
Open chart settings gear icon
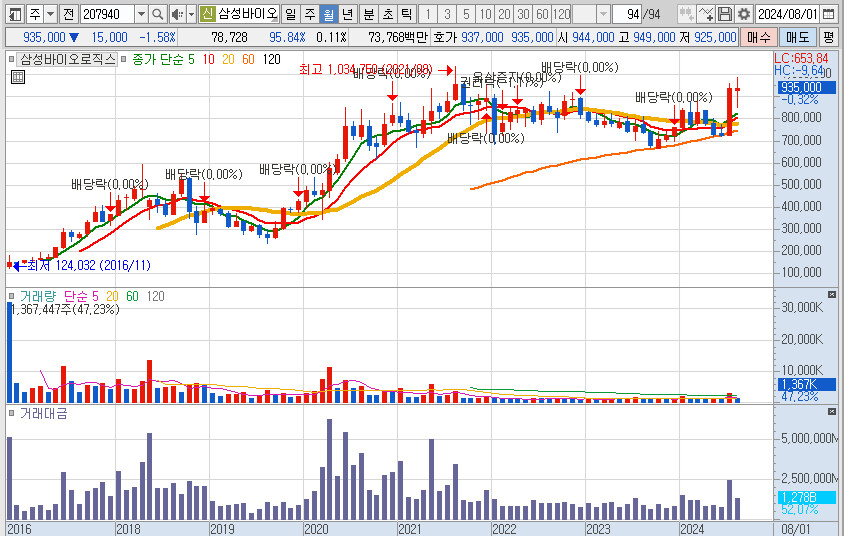coord(743,14)
